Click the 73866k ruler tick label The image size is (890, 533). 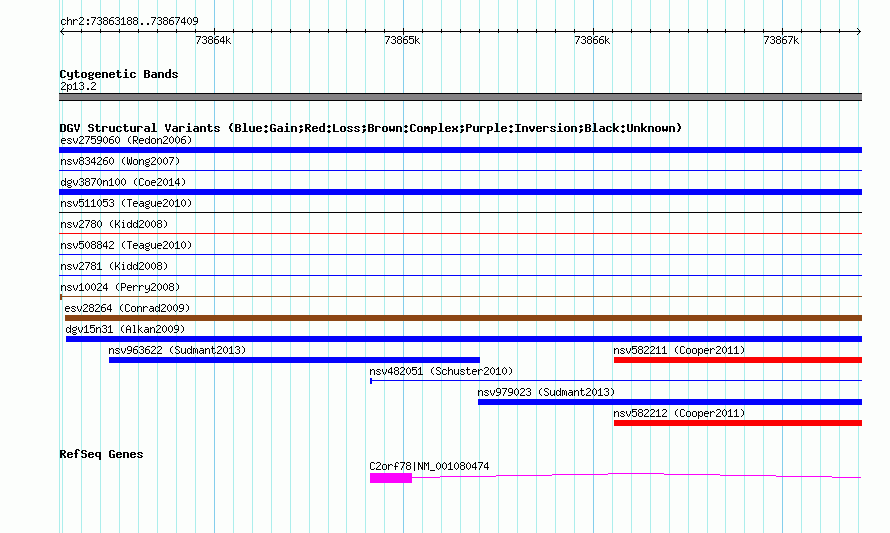point(592,40)
